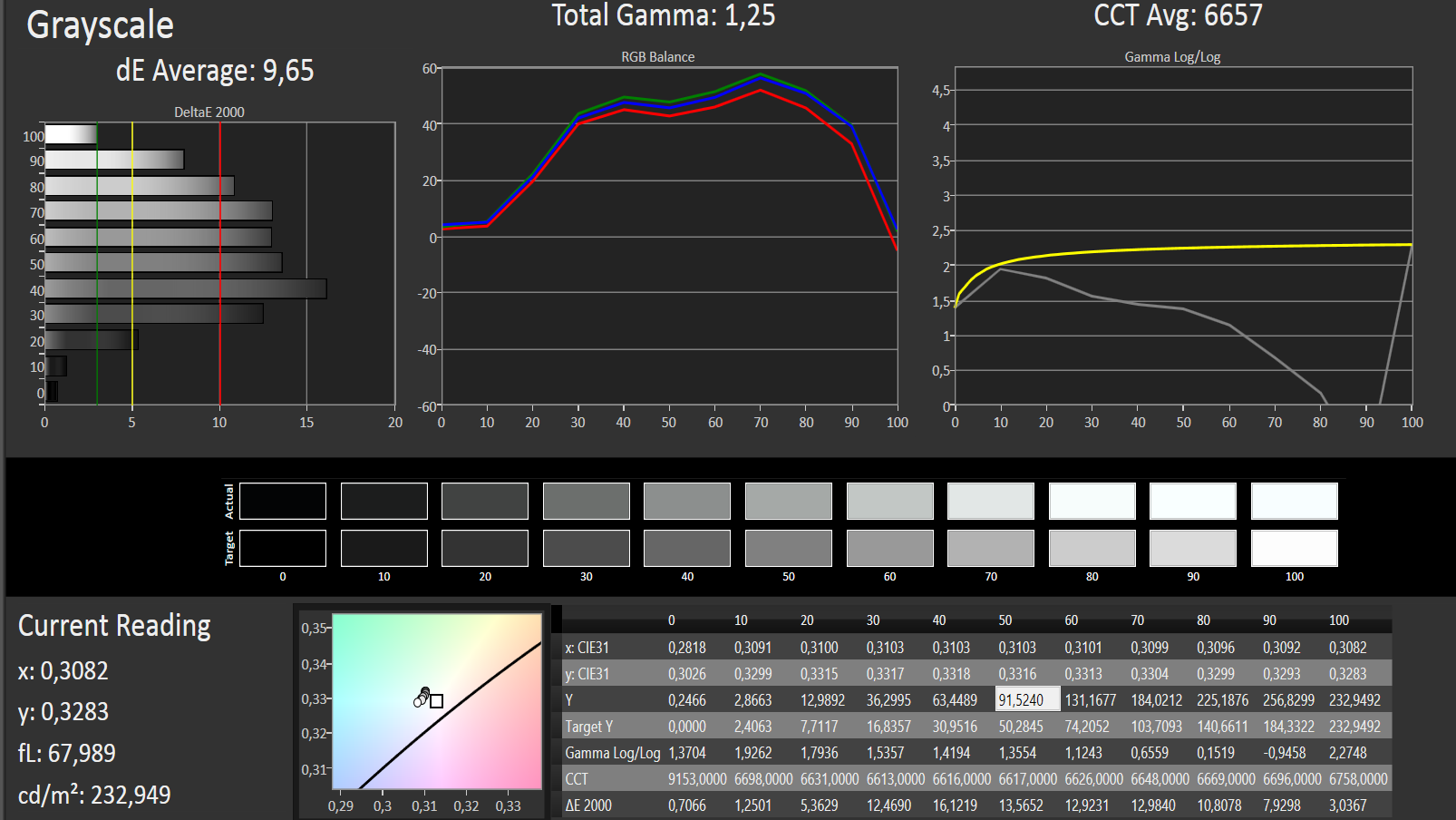Choose the Target swatch at 100 percent
1456x820 pixels.
click(1295, 548)
